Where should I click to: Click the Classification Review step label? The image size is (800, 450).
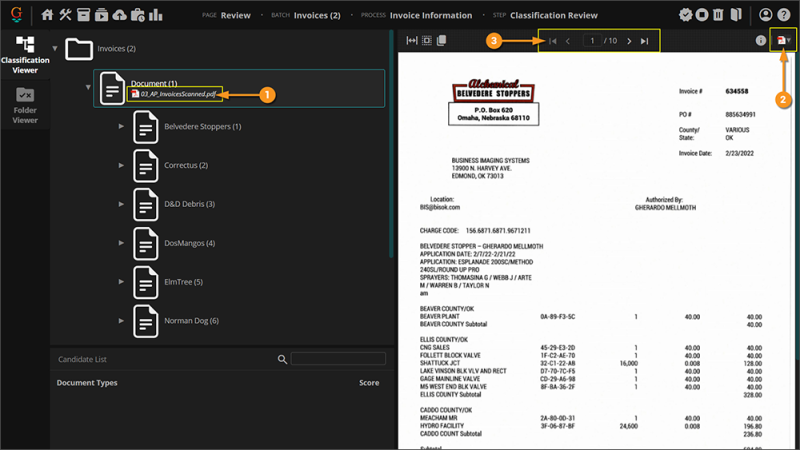click(x=554, y=15)
